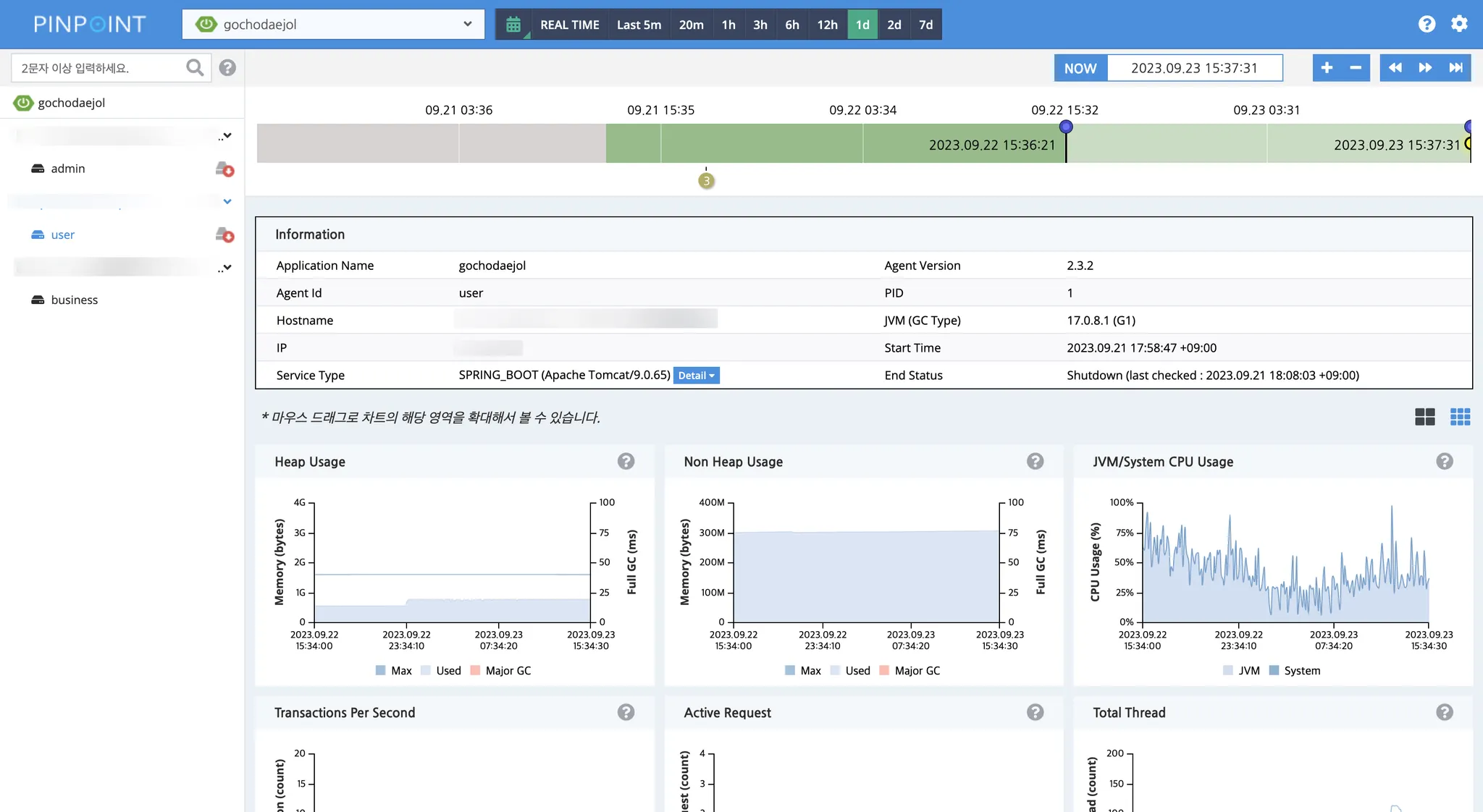Collapse the group chevron above user agent
1483x812 pixels.
click(x=227, y=201)
